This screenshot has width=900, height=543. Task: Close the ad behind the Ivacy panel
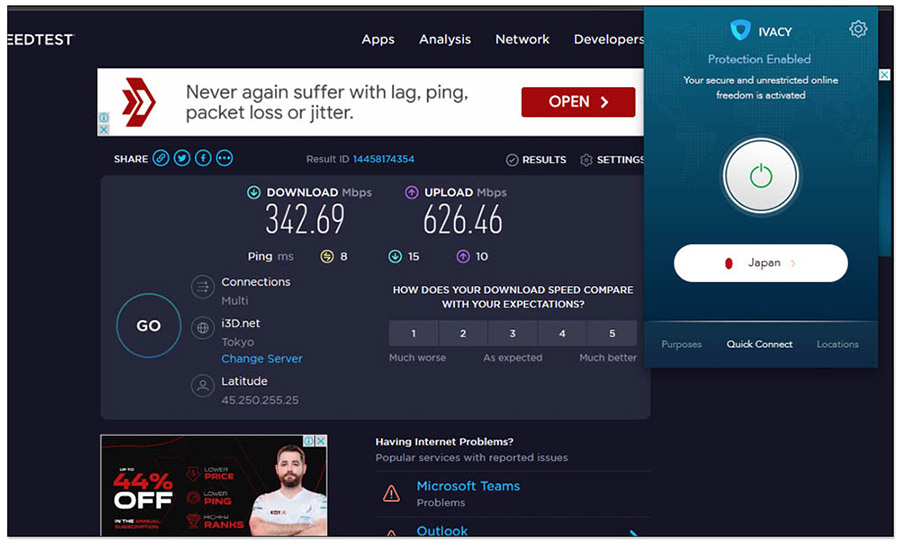(885, 75)
